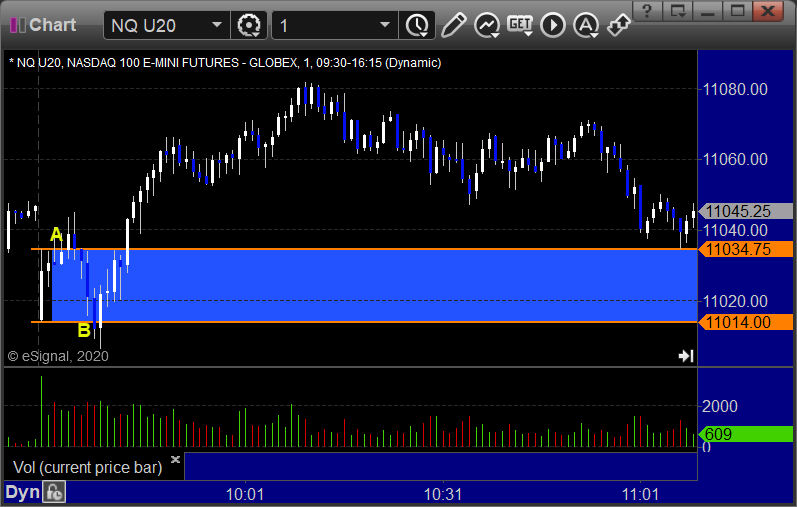Click the Chart window title icon

pos(17,25)
